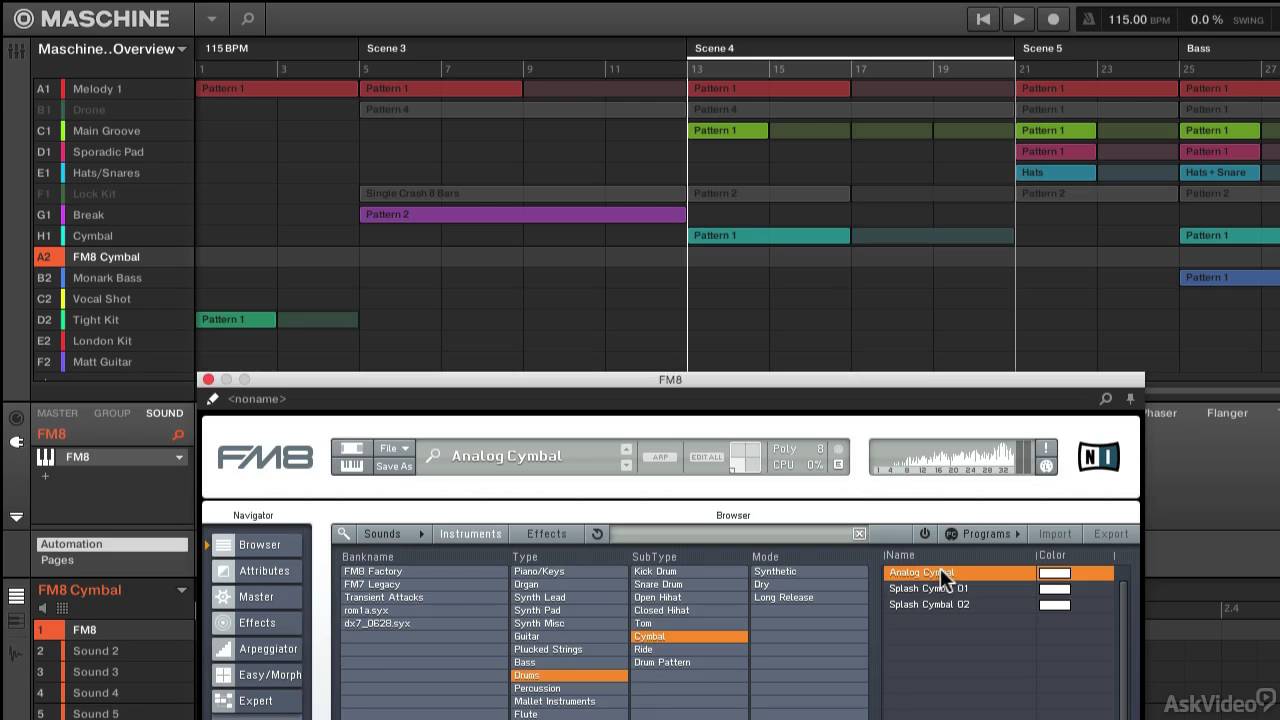Select group A1 Melody 1
This screenshot has width=1280, height=720.
tap(114, 89)
